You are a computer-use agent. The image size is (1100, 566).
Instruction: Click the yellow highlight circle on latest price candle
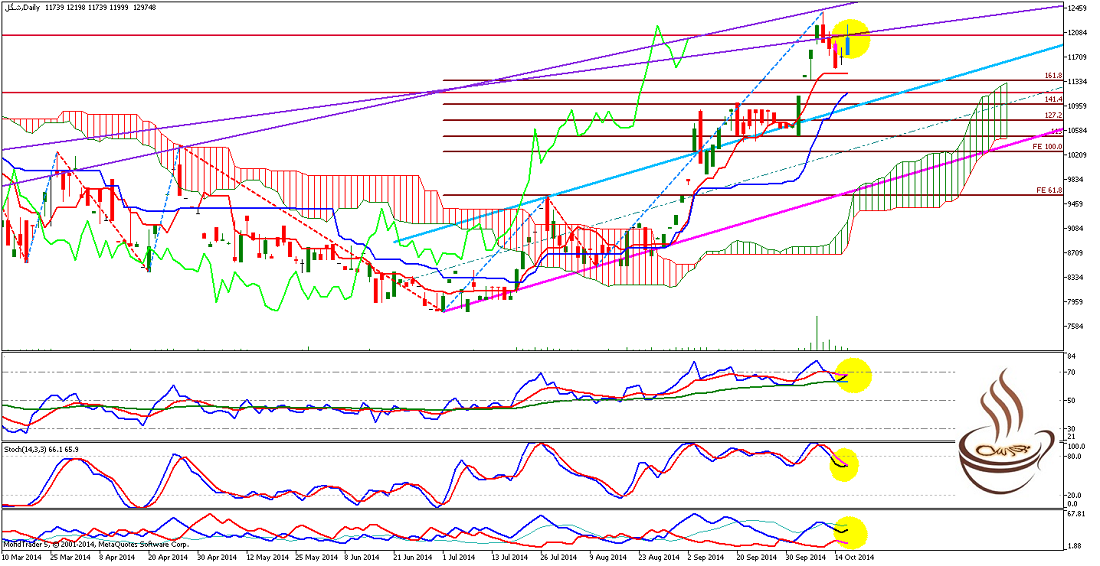[848, 40]
